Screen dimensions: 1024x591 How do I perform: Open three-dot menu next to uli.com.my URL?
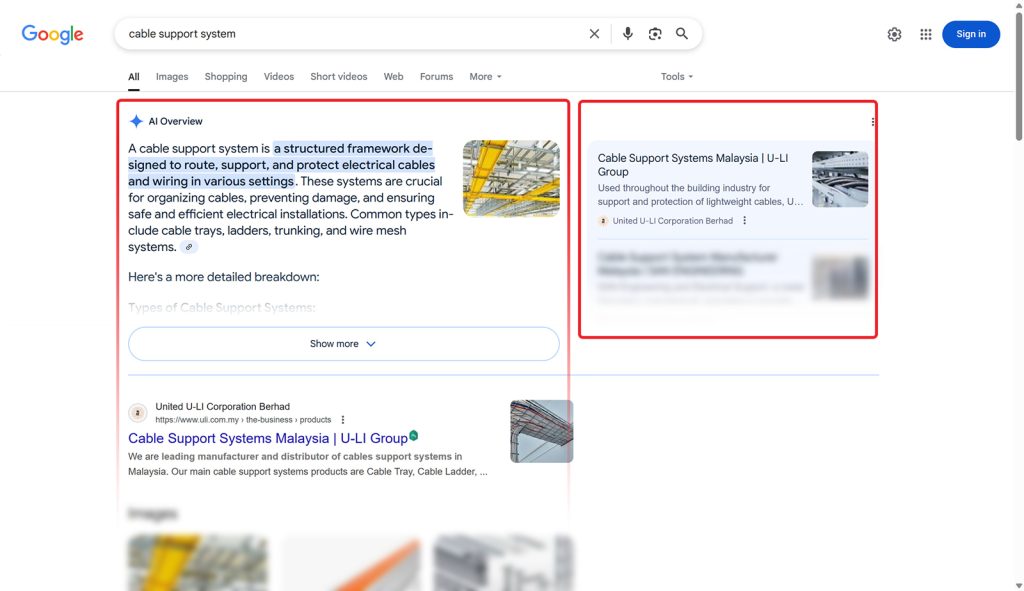[343, 420]
